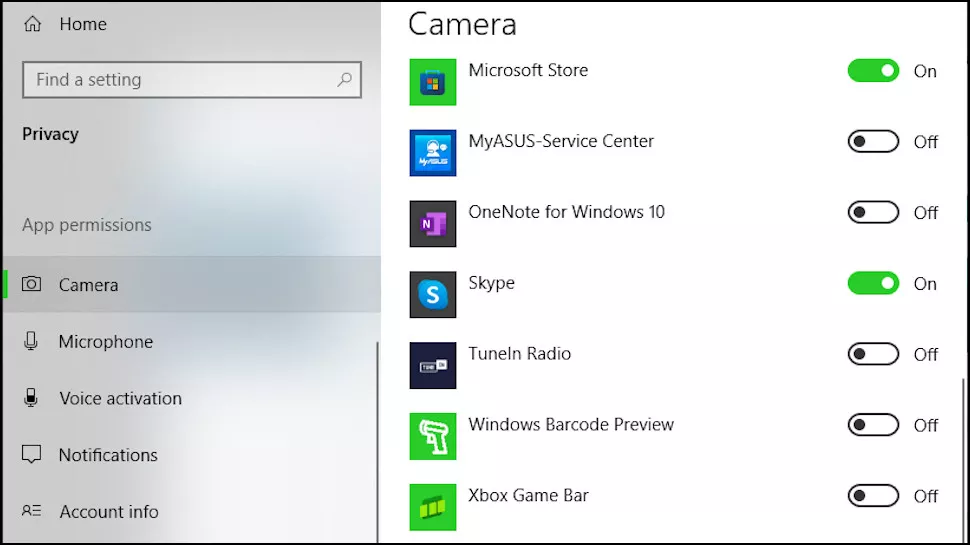Enable camera for TuneIn Radio

pos(873,354)
